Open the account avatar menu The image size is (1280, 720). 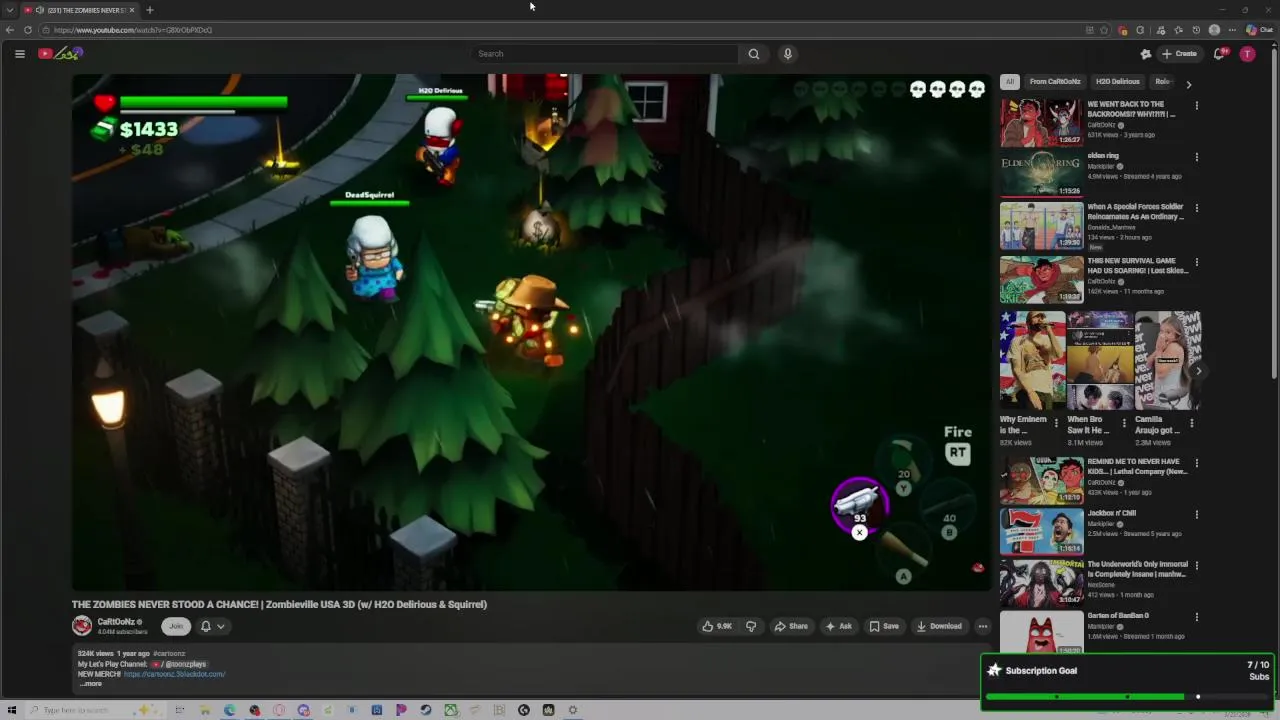pos(1247,54)
